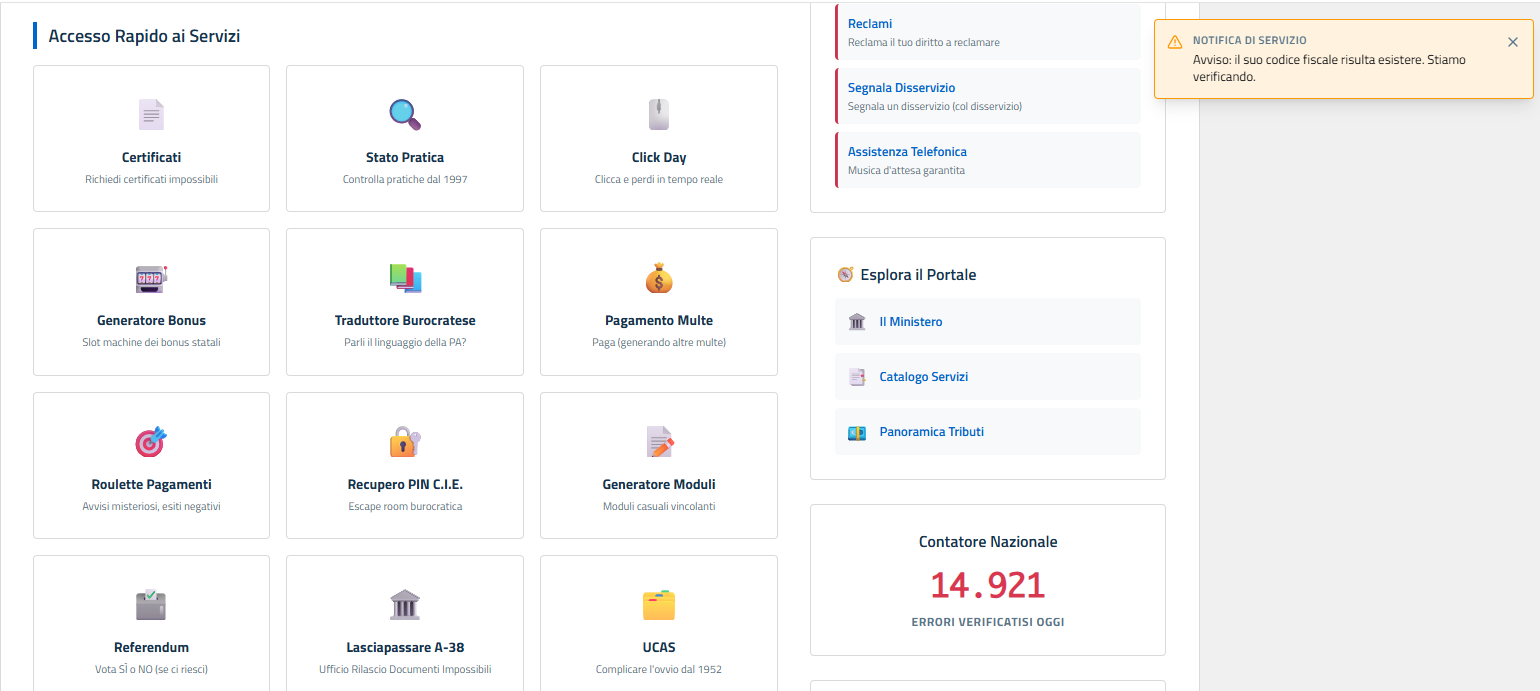The image size is (1540, 691).
Task: Click the Click Day mouse icon
Action: [658, 115]
